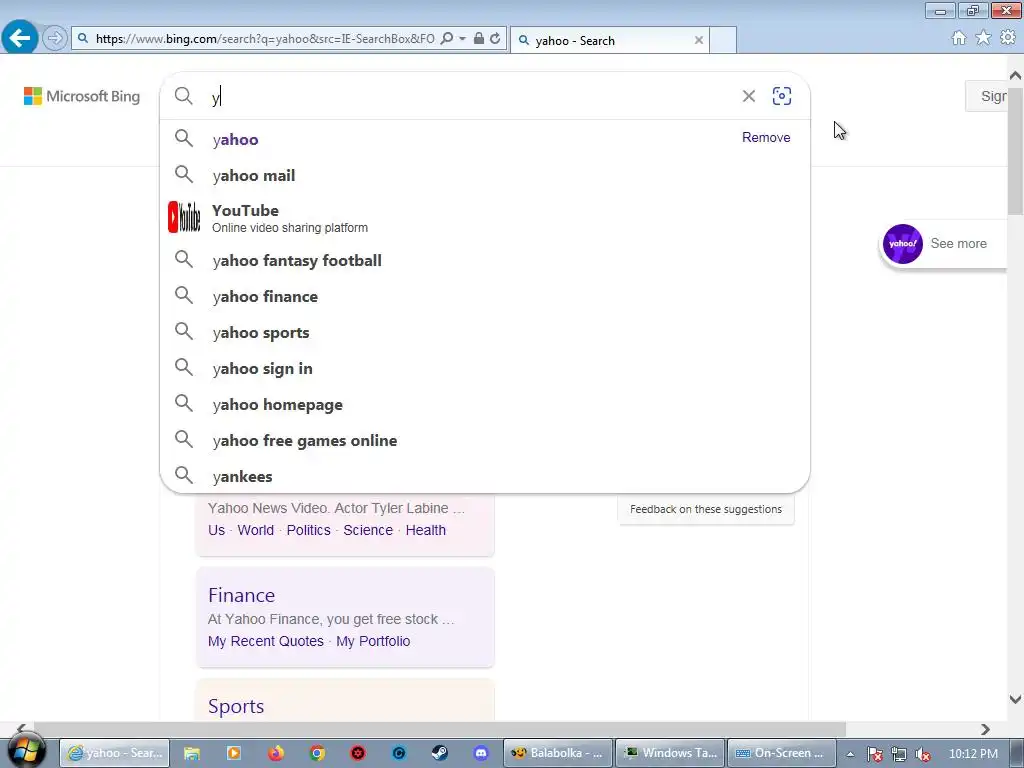Launch Chrome from taskbar
The image size is (1024, 768).
pyautogui.click(x=317, y=753)
